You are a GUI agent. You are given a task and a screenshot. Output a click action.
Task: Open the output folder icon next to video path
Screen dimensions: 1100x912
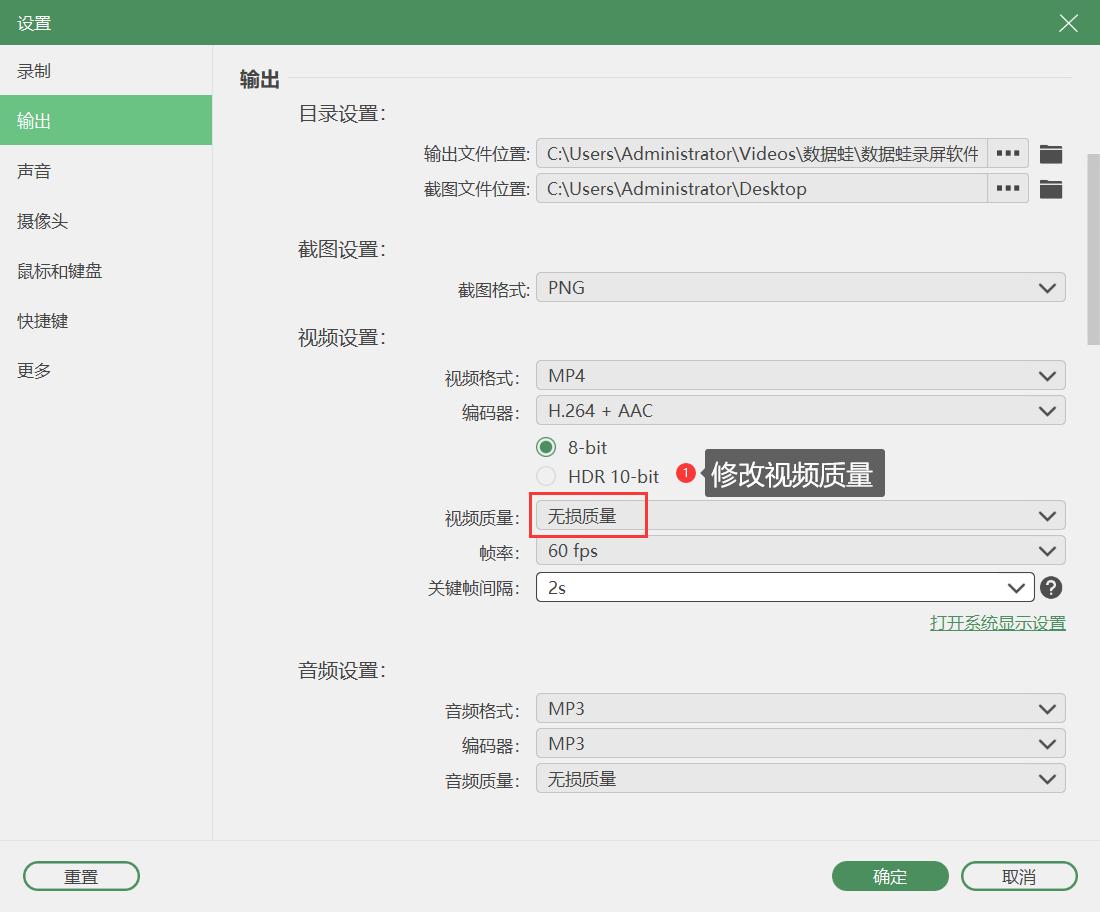point(1051,153)
